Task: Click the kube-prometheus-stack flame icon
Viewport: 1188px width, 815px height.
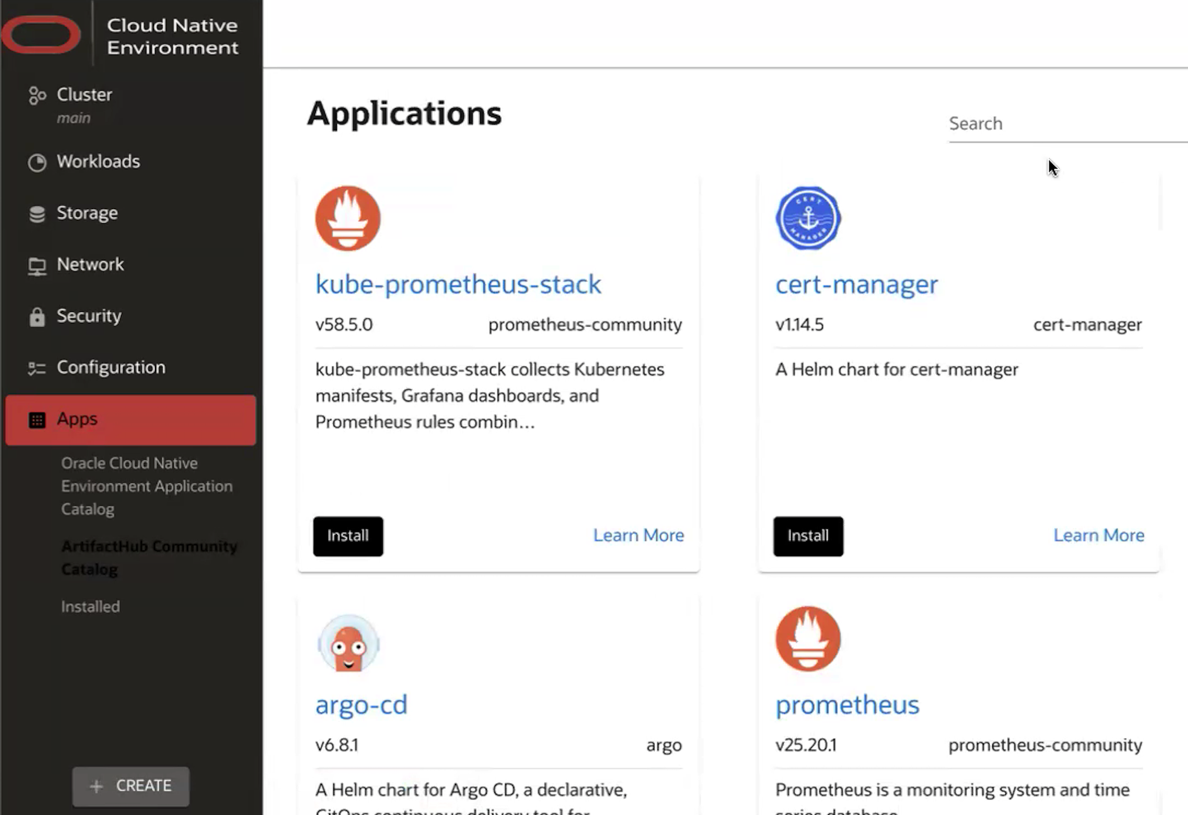Action: (348, 218)
